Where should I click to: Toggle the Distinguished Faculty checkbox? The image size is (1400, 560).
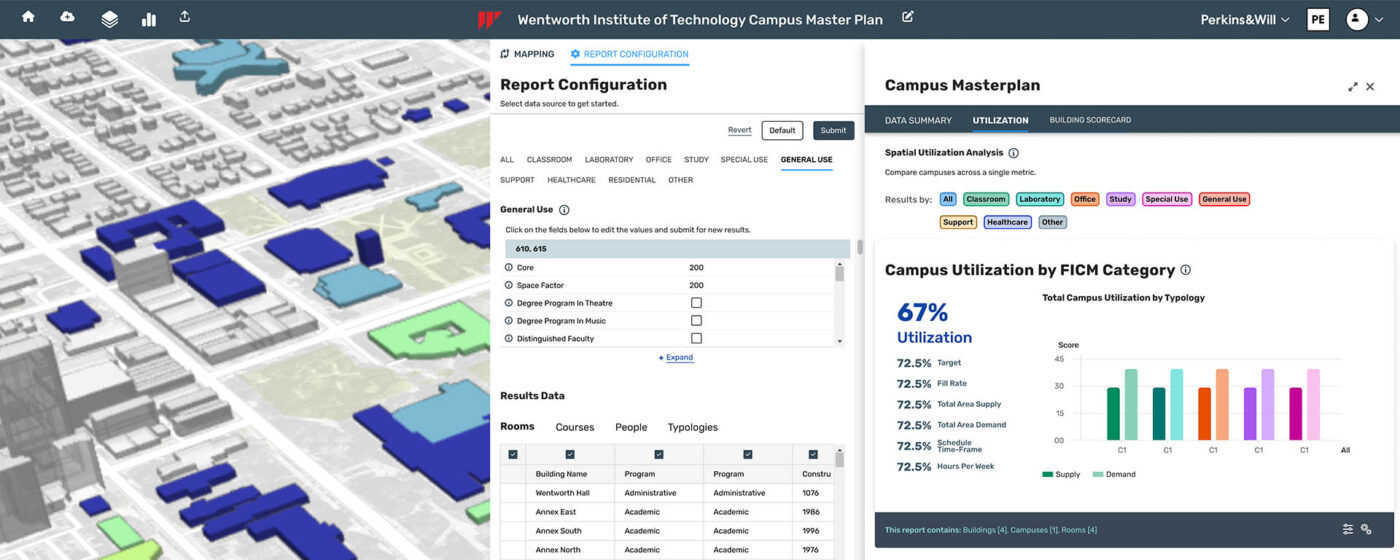tap(696, 338)
